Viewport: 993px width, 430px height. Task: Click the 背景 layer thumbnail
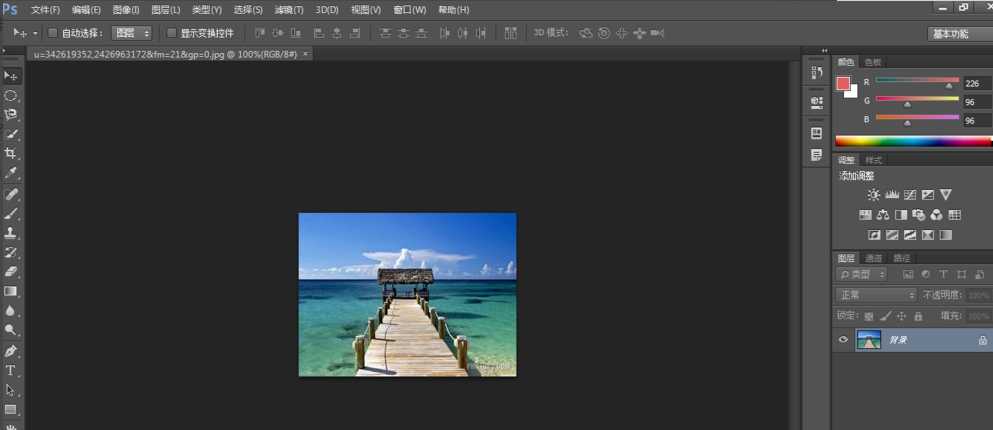coord(868,340)
